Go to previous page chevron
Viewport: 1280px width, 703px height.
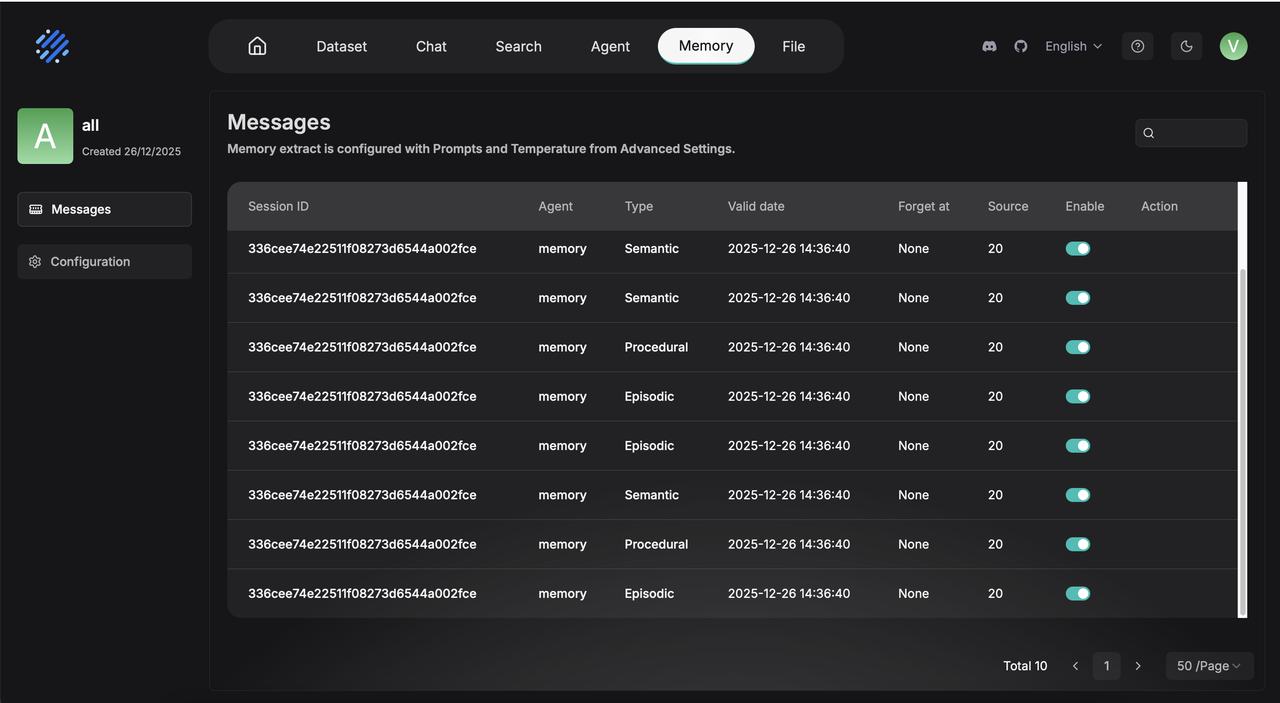coord(1075,666)
